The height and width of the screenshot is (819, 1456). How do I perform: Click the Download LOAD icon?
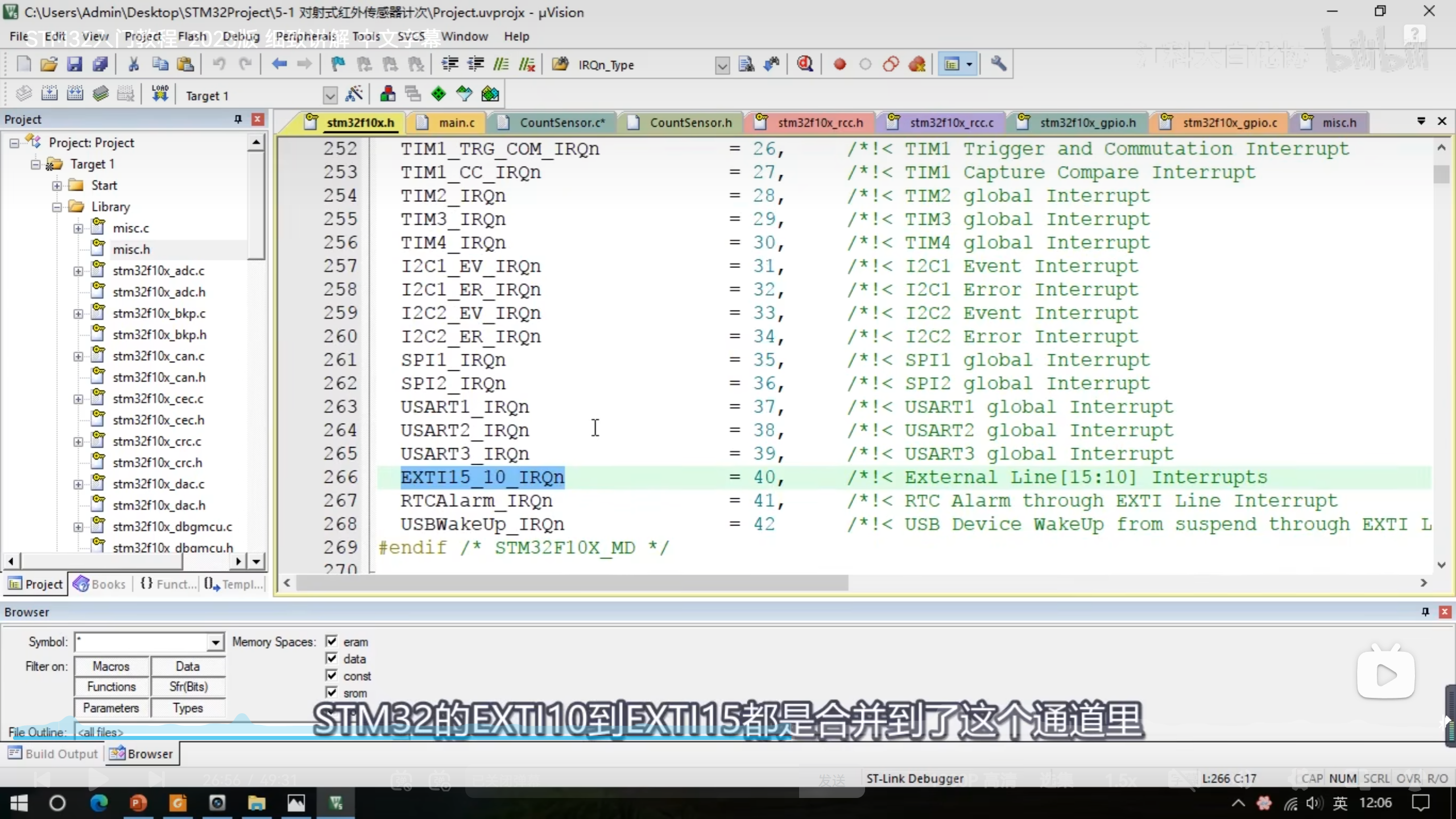coord(160,94)
